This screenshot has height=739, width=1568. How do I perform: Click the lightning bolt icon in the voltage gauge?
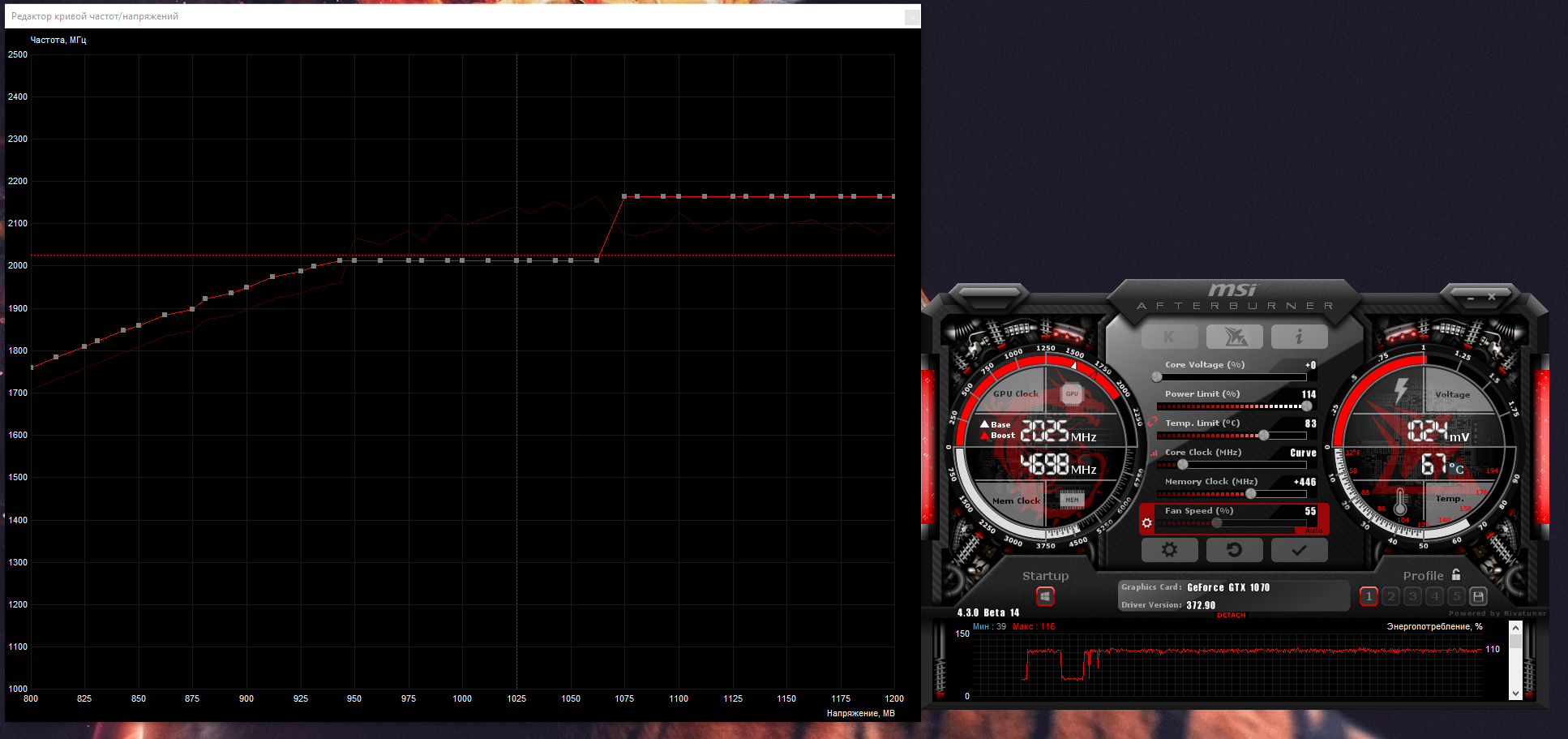tap(1400, 391)
